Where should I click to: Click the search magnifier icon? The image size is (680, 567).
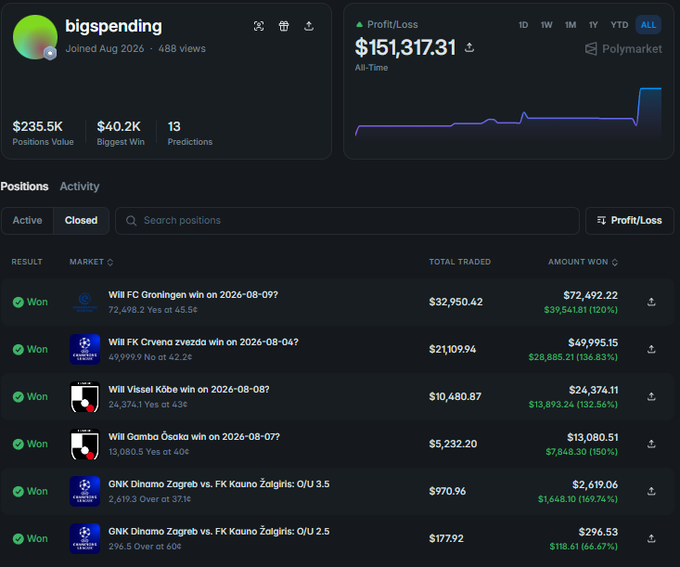tap(131, 221)
